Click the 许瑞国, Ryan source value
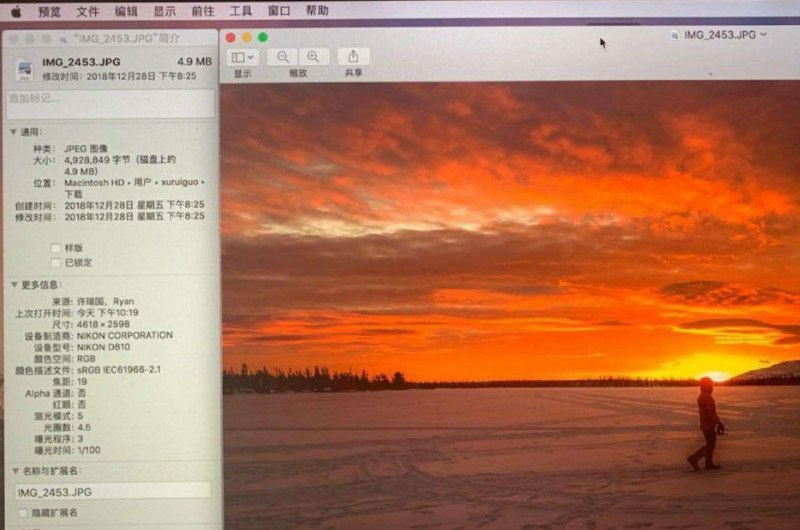 point(105,301)
